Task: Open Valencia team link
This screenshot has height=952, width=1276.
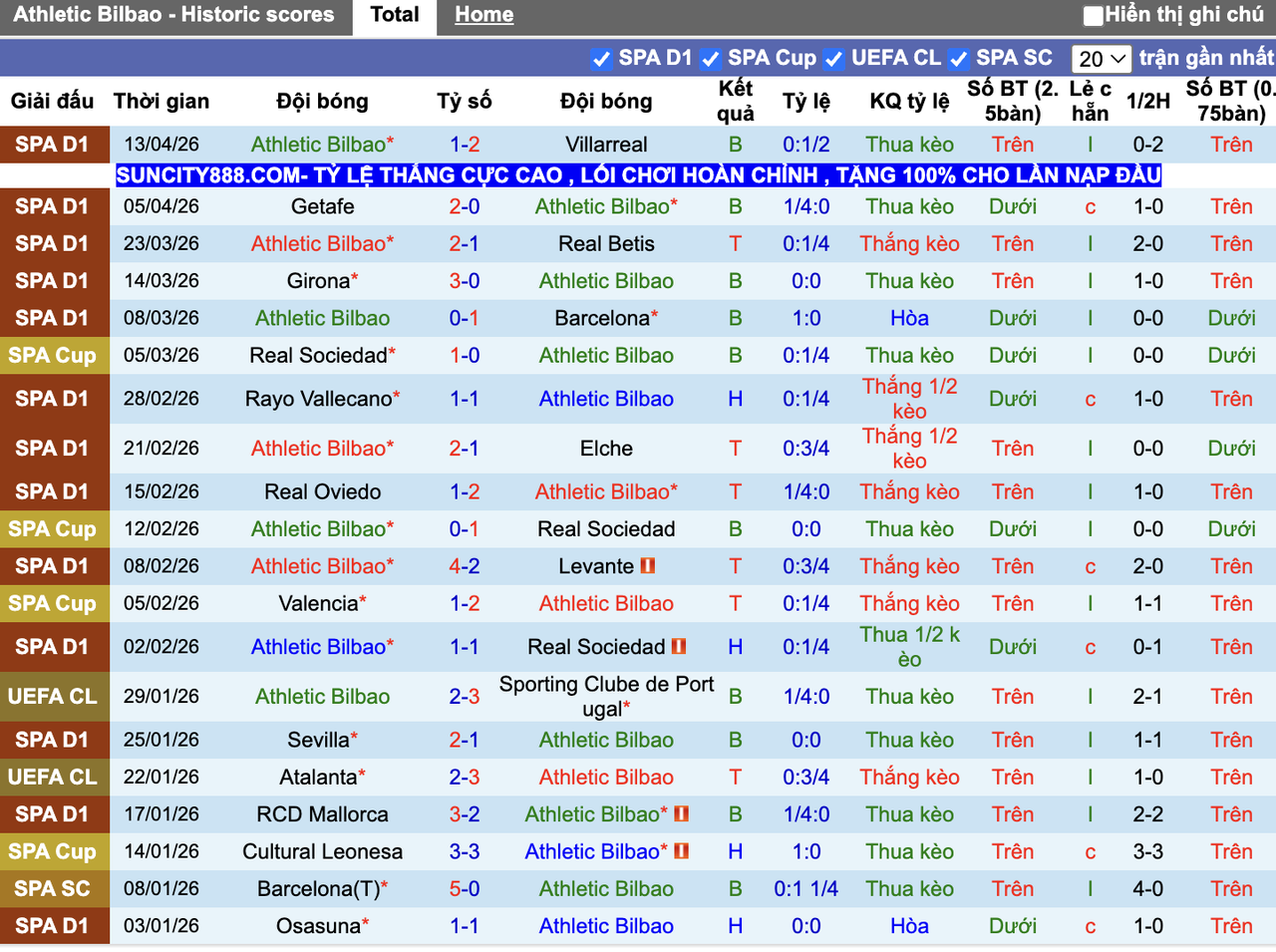Action: tap(318, 603)
